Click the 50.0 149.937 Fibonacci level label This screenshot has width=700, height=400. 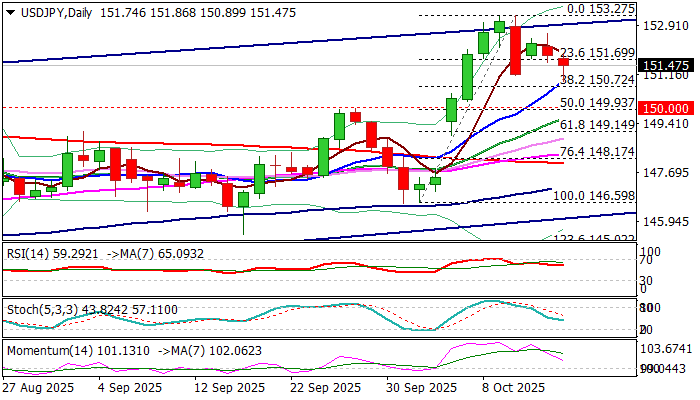tap(596, 102)
